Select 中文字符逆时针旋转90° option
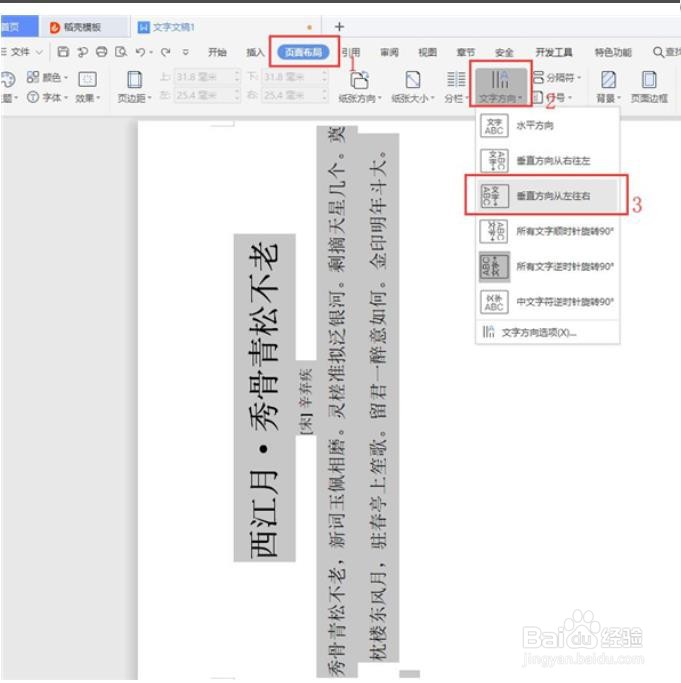Image resolution: width=681 pixels, height=683 pixels. (547, 302)
